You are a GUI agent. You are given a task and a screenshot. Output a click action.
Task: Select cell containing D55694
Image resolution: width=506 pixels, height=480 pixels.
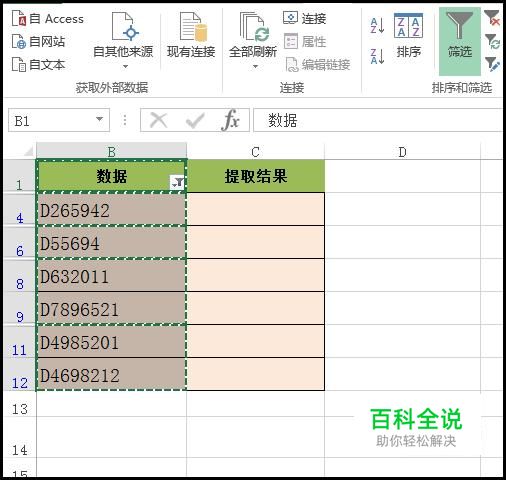111,242
